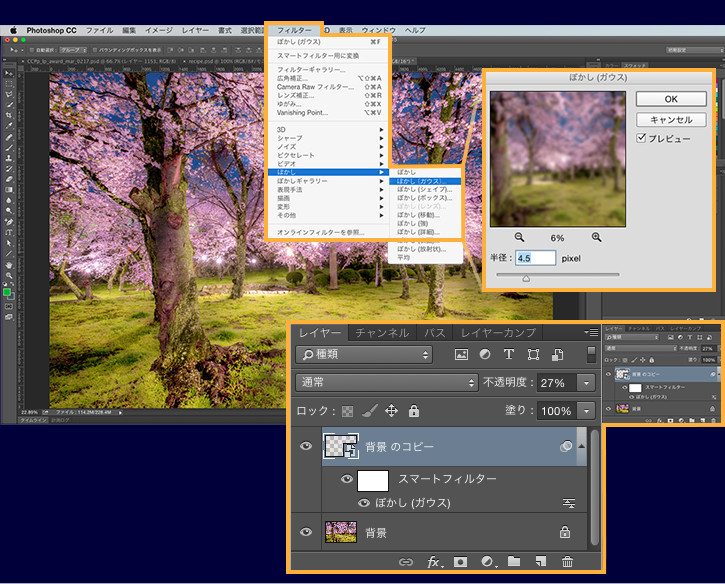Click the background color swatch in the toolbox
The image size is (725, 584).
[11, 296]
